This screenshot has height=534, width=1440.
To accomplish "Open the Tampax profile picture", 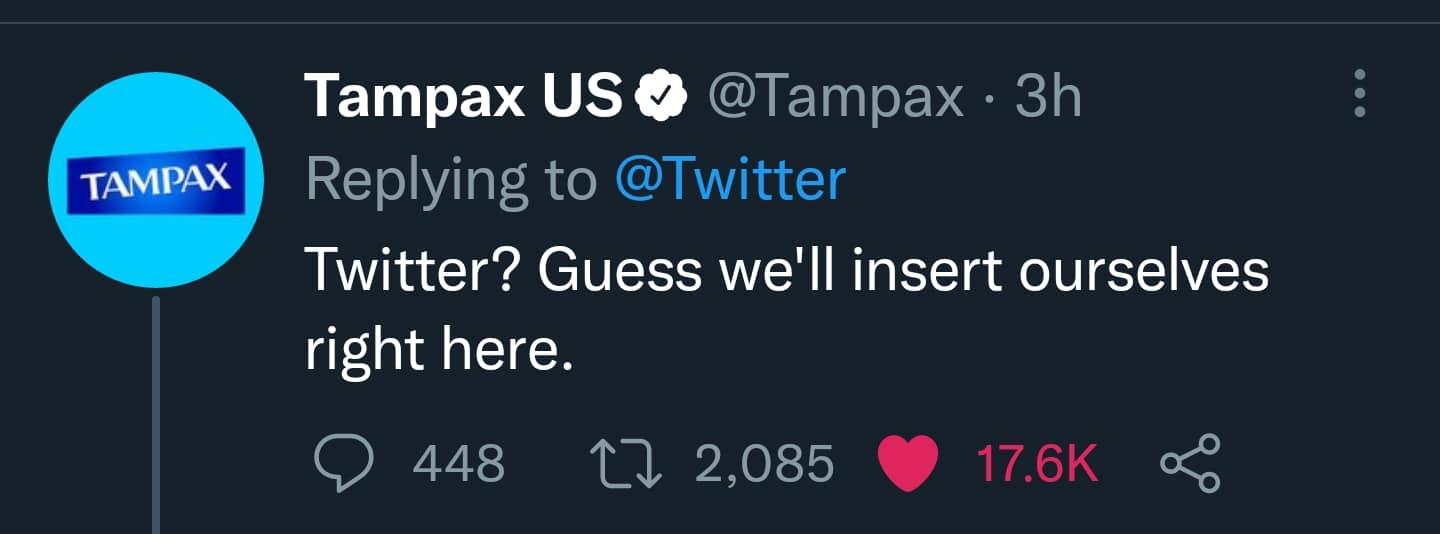I will pyautogui.click(x=155, y=182).
